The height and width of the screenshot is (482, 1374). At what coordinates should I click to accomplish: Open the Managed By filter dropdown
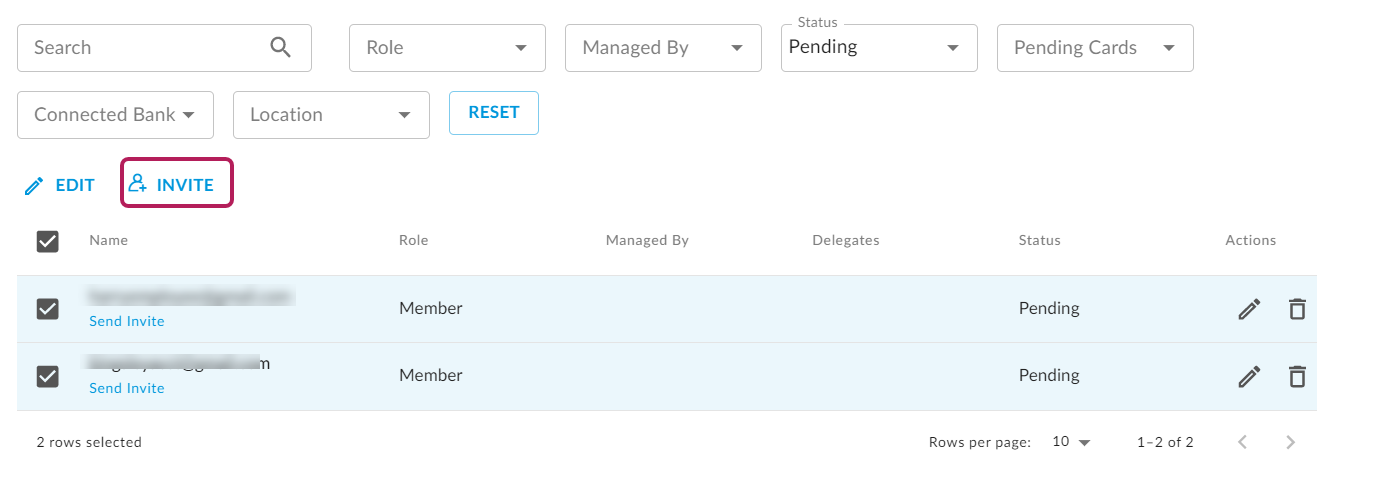pyautogui.click(x=663, y=48)
